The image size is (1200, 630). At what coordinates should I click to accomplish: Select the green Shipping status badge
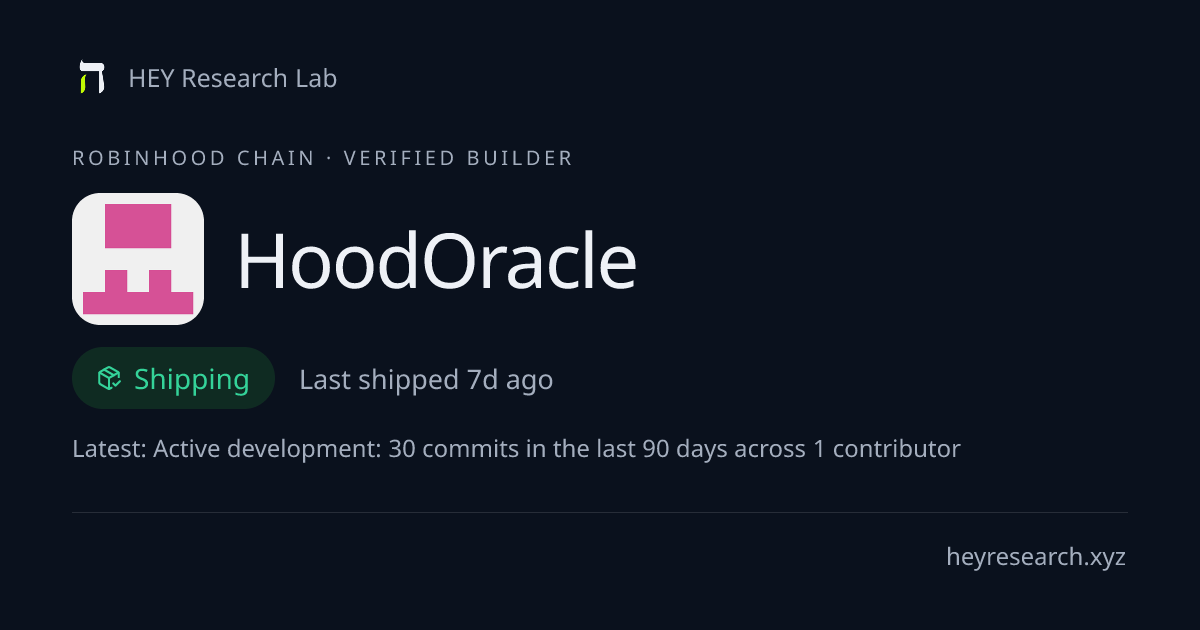(173, 378)
